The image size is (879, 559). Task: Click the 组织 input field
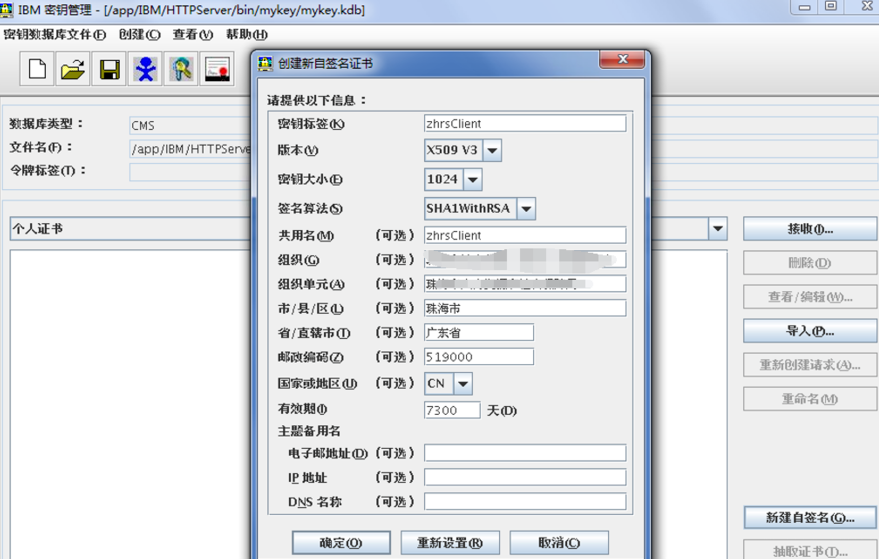[x=525, y=260]
